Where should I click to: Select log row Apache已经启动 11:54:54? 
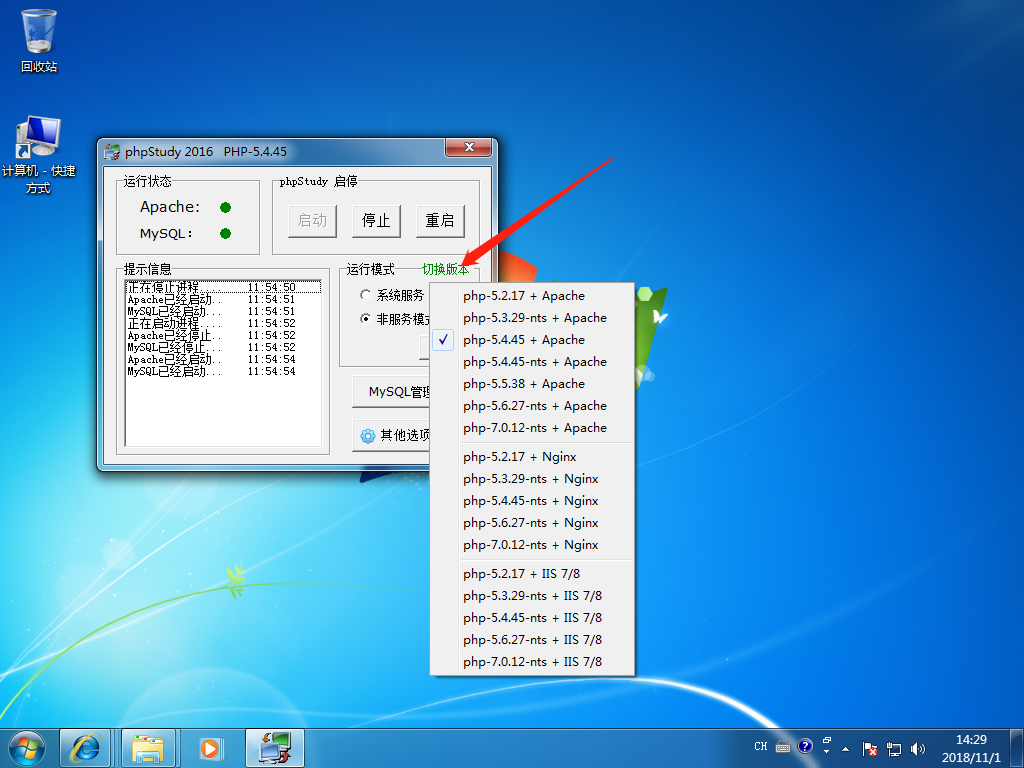(223, 359)
